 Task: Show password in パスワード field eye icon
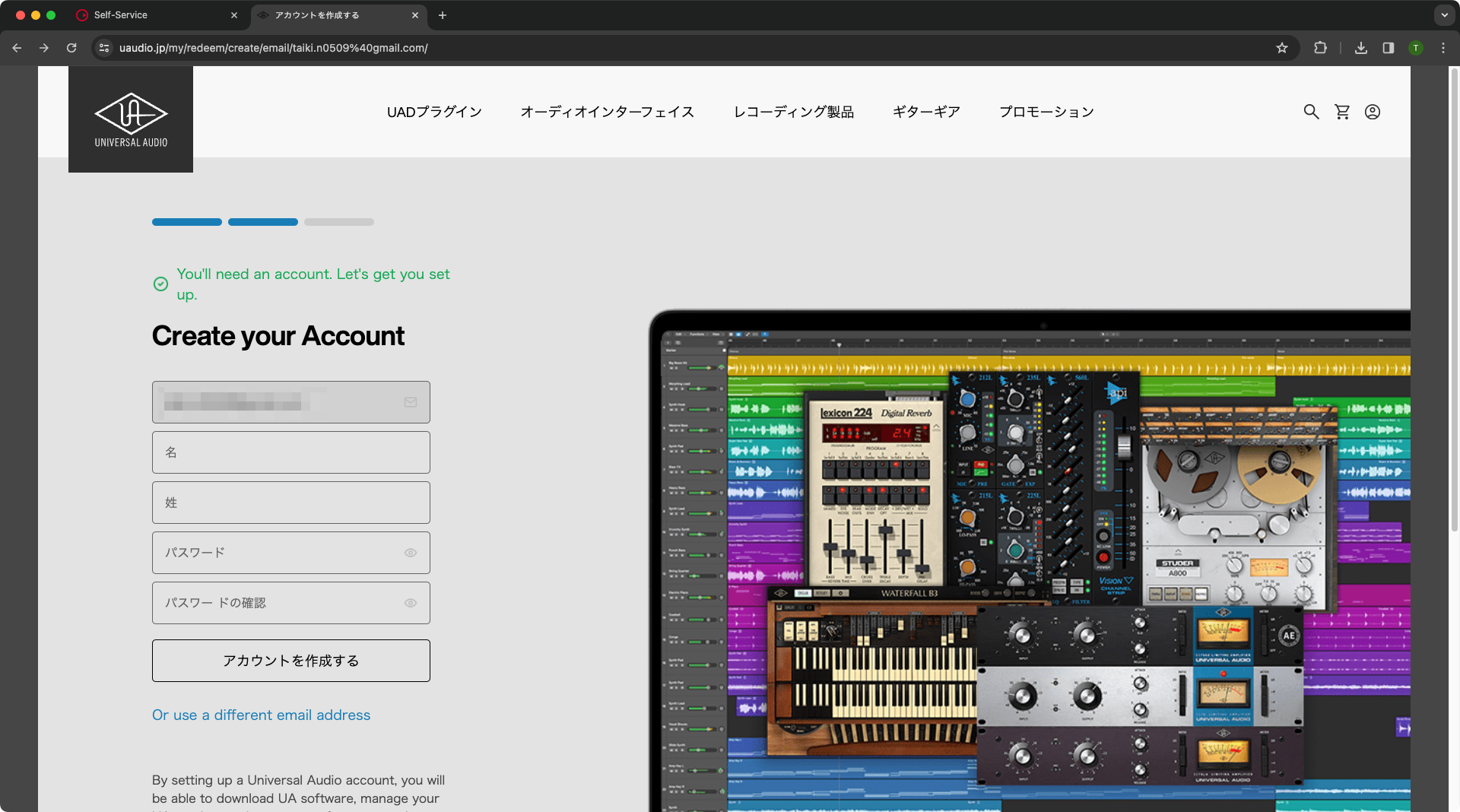(x=411, y=553)
